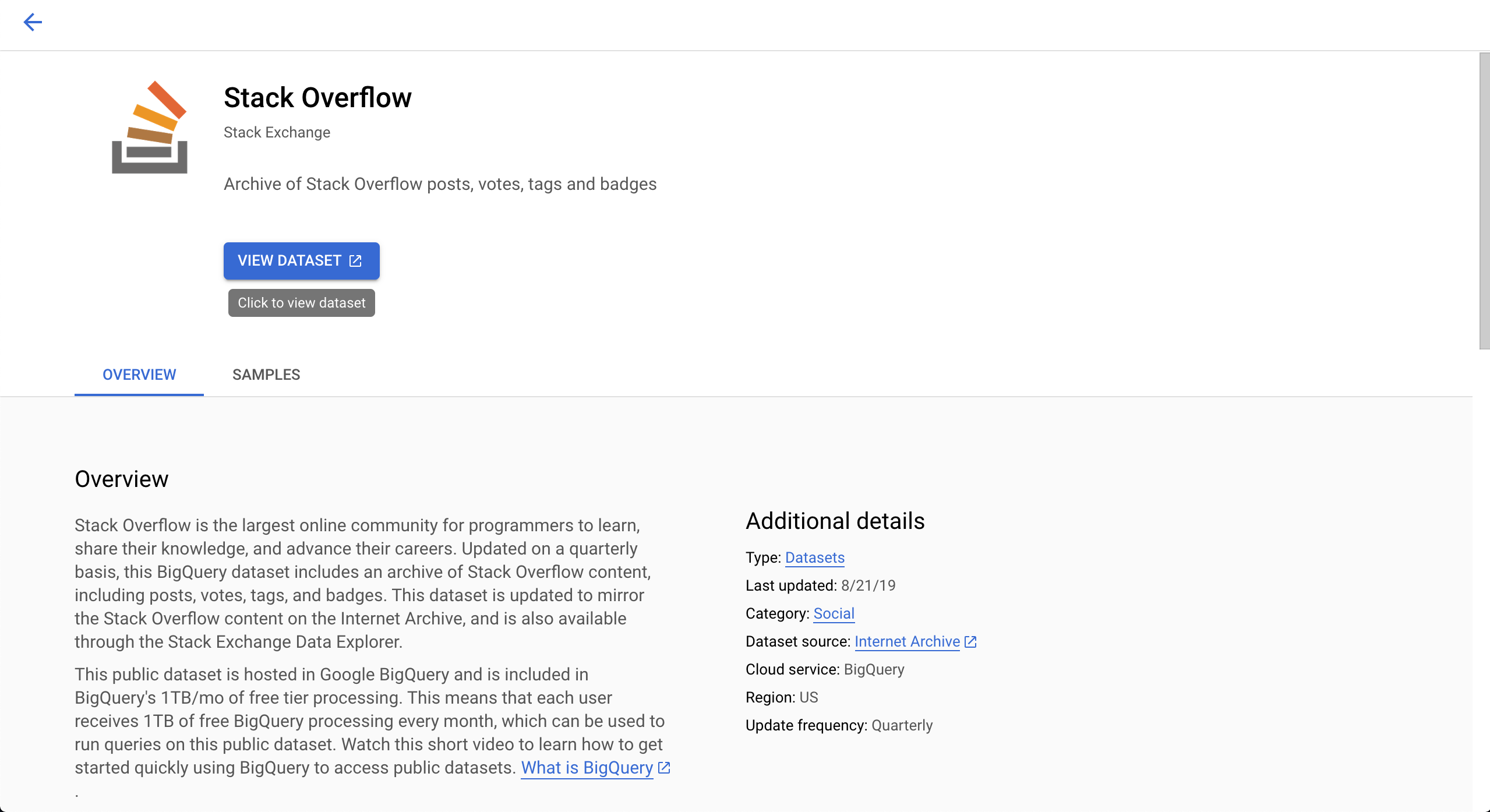The width and height of the screenshot is (1490, 812).
Task: Click the 'Click to view dataset' tooltip
Action: [301, 303]
